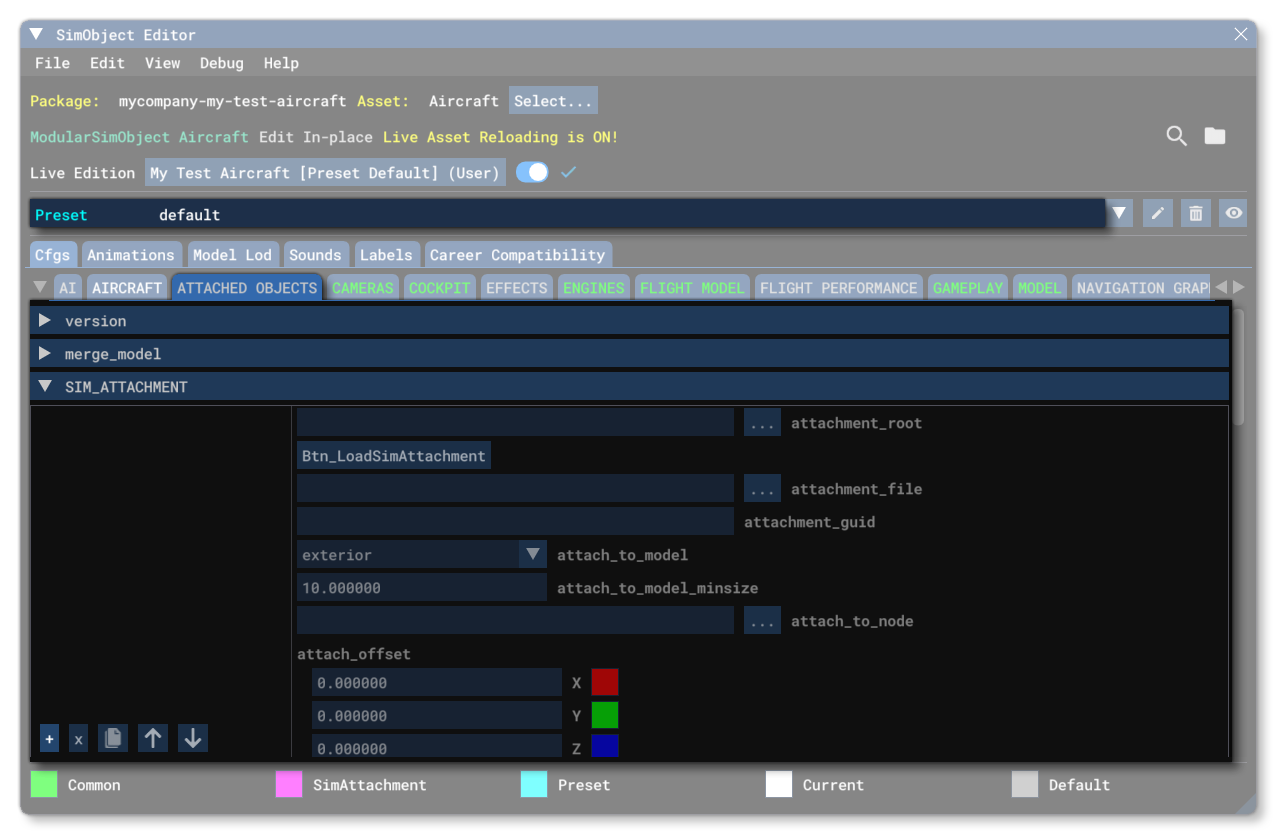
Task: Click the pencil edit preset icon
Action: pos(1157,214)
